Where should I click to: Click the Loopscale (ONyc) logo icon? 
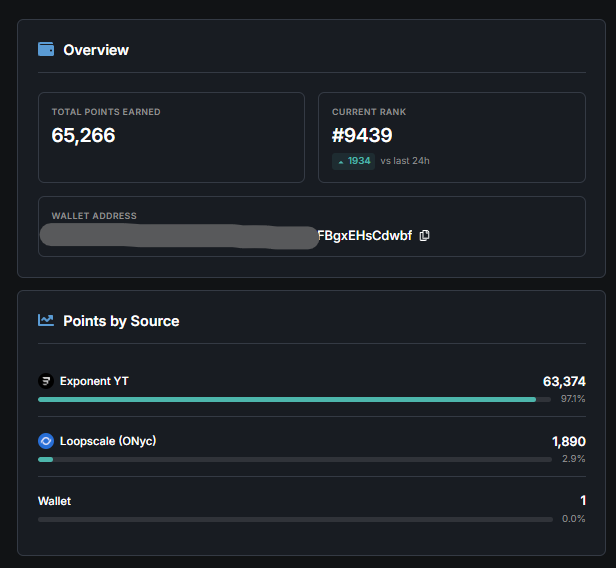tap(46, 441)
